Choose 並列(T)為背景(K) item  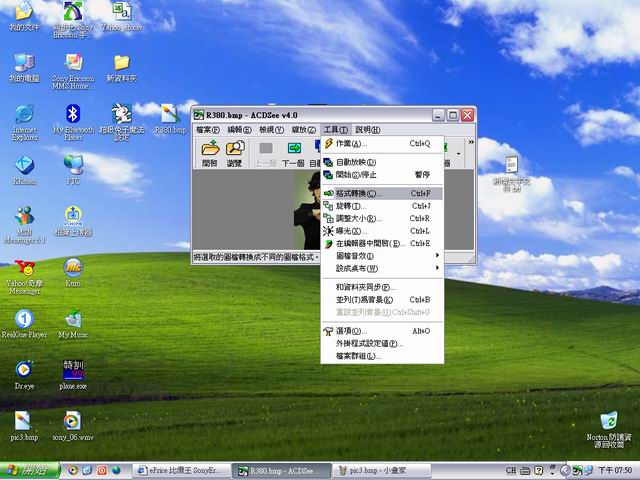coord(382,300)
